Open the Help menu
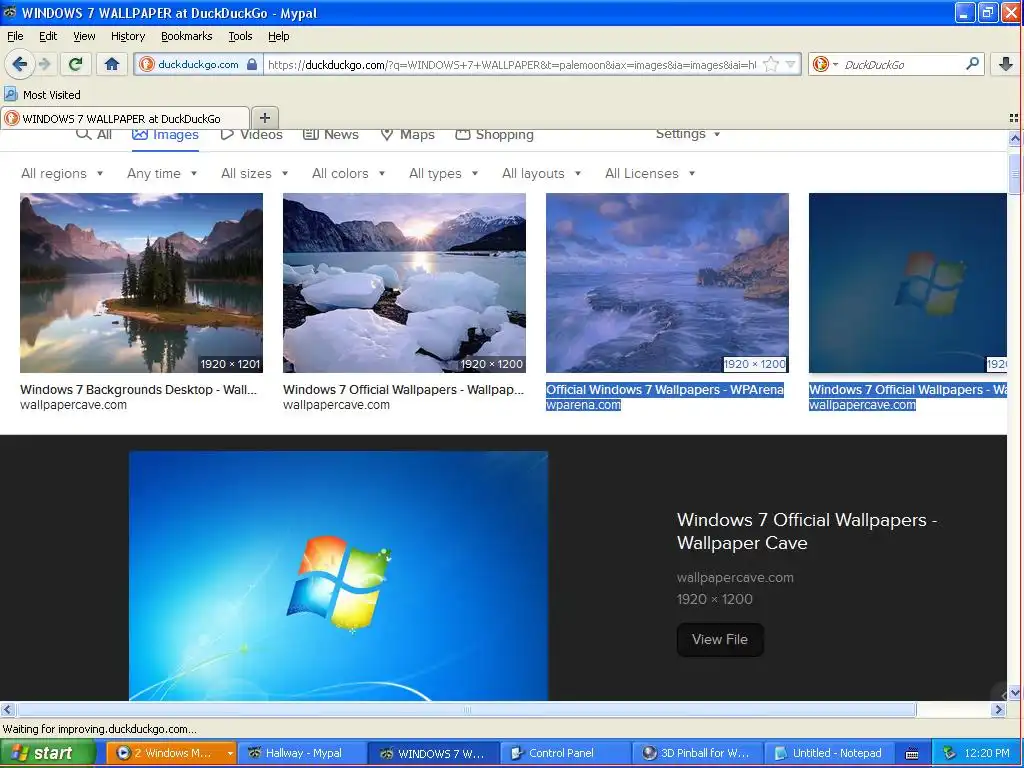This screenshot has width=1024, height=768. tap(278, 36)
